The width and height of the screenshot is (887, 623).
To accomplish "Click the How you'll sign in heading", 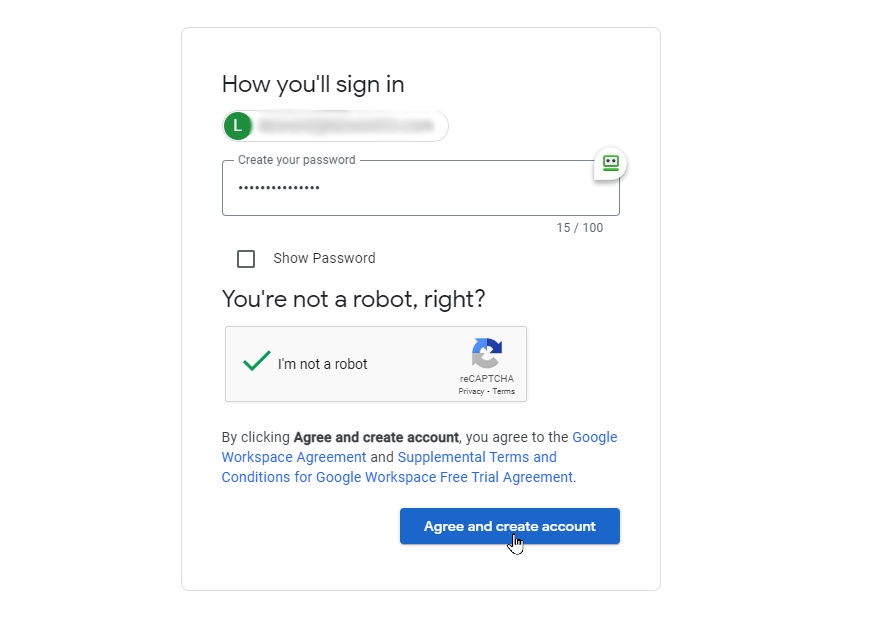I will click(x=312, y=85).
